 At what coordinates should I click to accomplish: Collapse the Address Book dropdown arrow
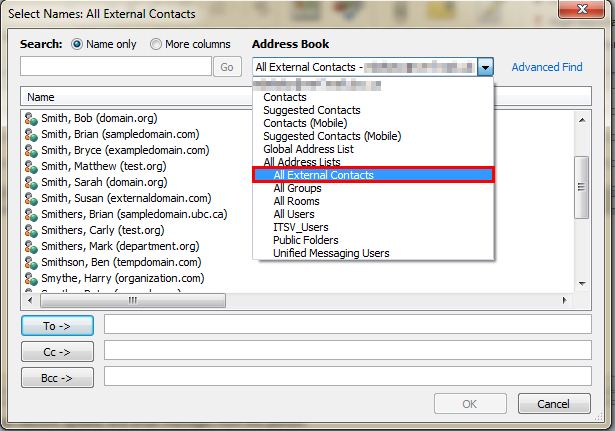(x=485, y=67)
